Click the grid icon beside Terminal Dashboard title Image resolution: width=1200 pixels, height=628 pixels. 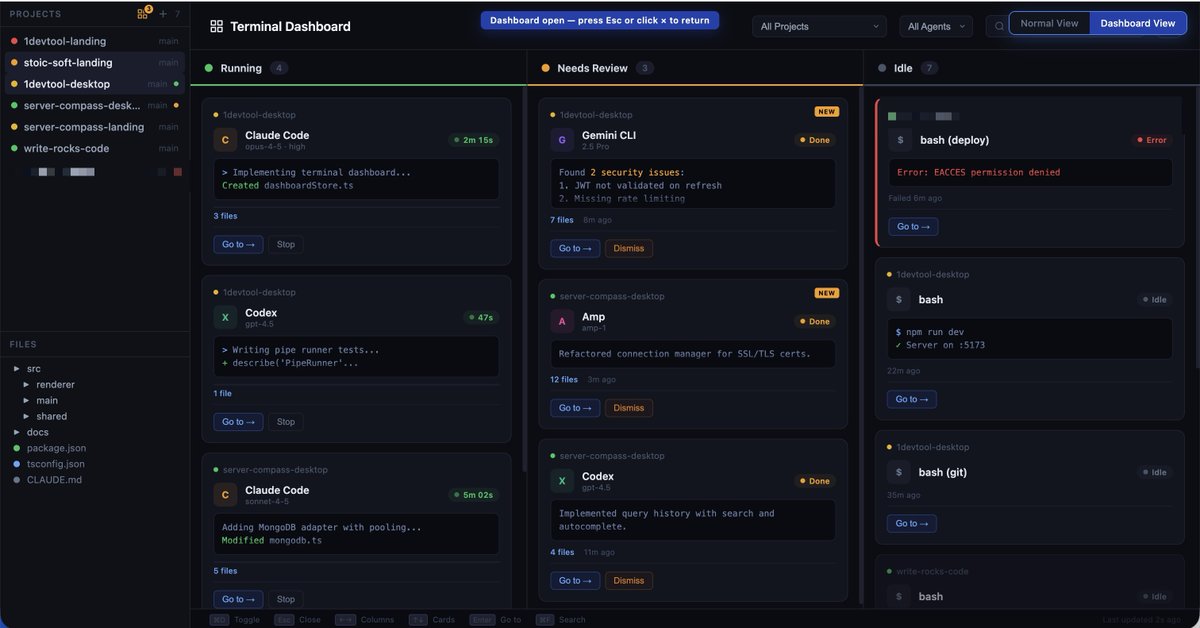[x=216, y=26]
